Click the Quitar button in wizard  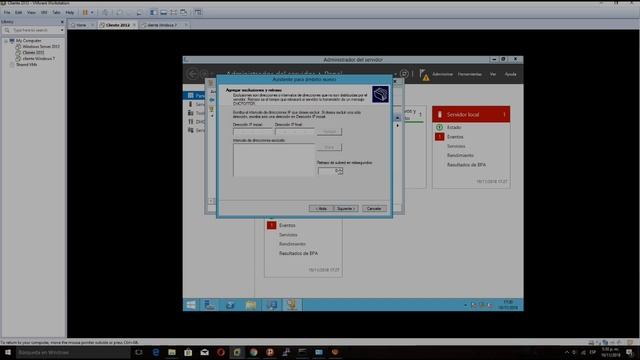[x=329, y=147]
